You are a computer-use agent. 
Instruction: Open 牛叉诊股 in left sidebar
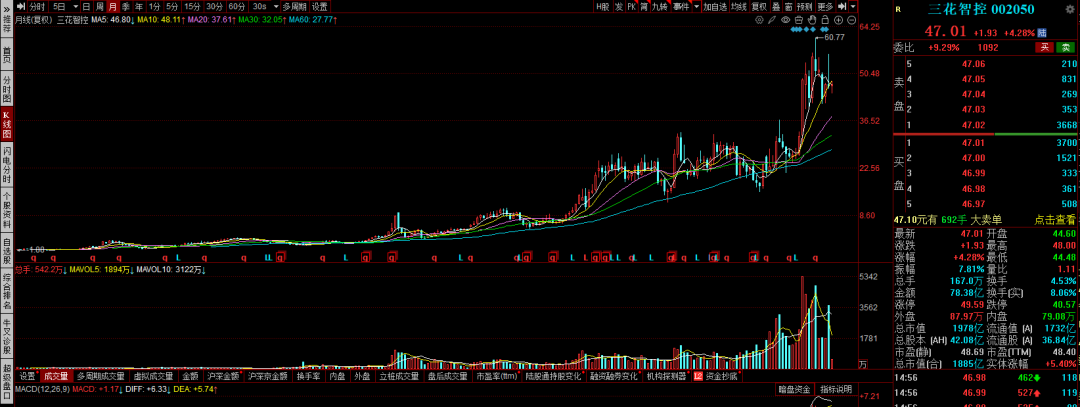pyautogui.click(x=6, y=336)
